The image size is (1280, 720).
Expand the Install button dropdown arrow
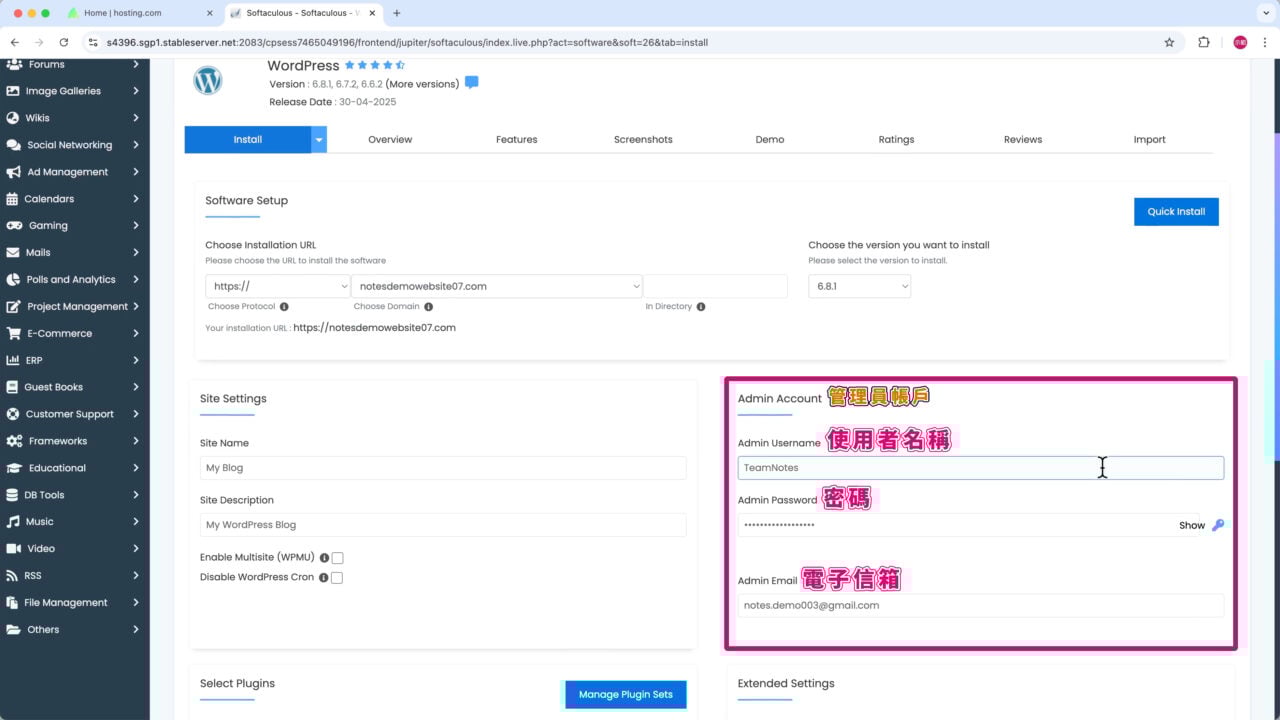[319, 140]
